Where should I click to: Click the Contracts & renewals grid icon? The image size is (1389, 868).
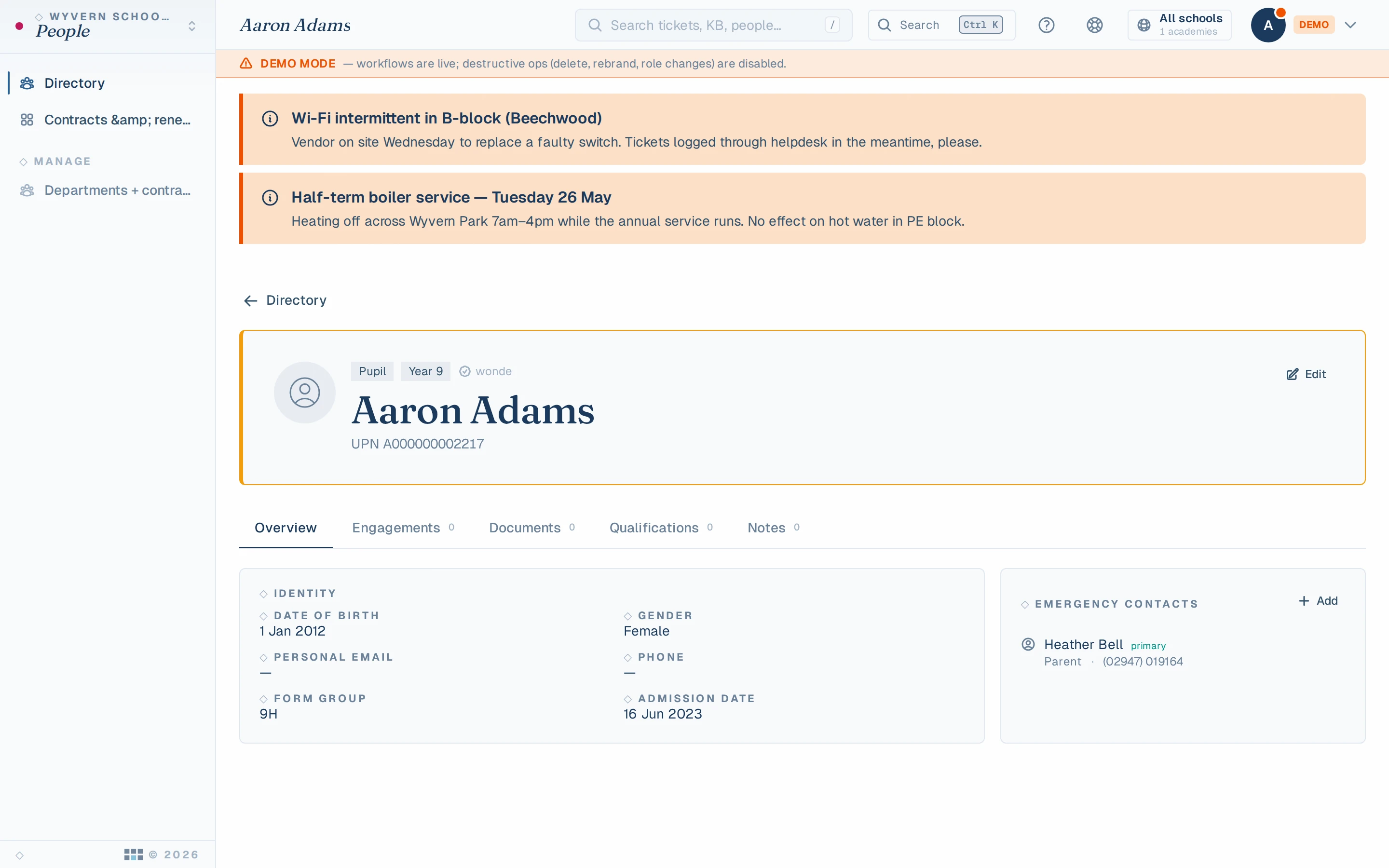27,120
